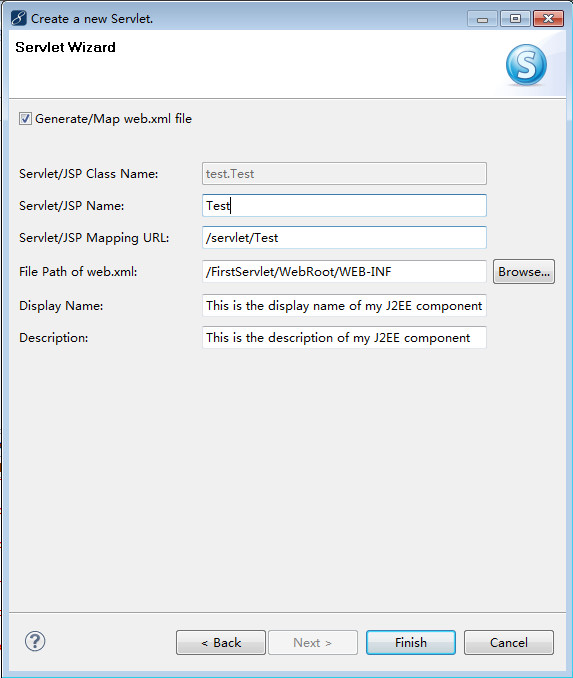The width and height of the screenshot is (573, 678).
Task: Click the disabled Next button
Action: coord(313,643)
